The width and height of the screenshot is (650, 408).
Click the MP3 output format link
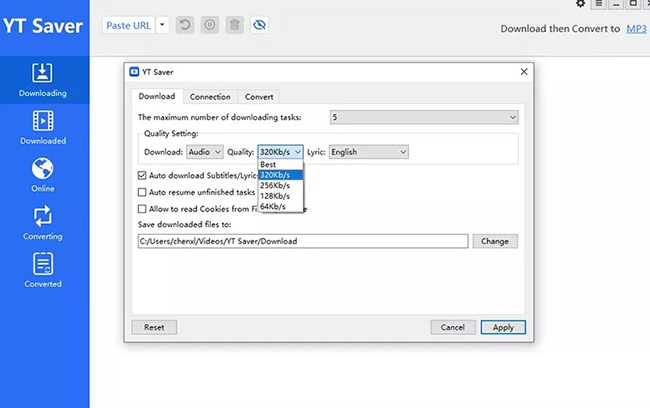636,29
